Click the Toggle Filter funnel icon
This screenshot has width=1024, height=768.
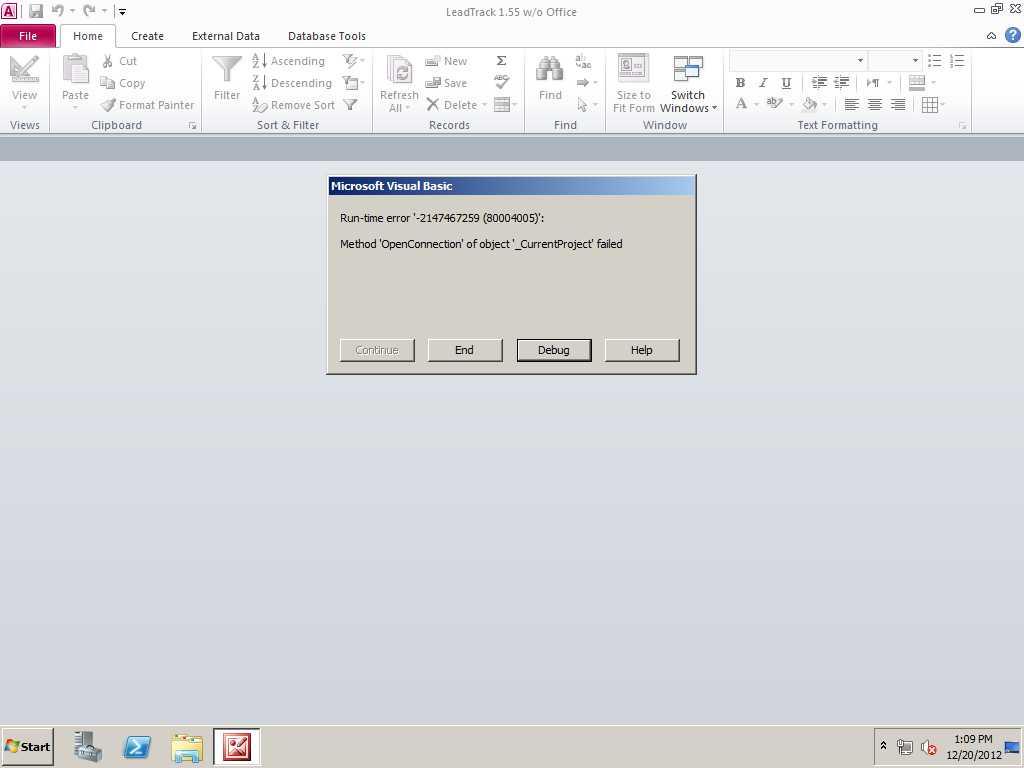coord(351,104)
